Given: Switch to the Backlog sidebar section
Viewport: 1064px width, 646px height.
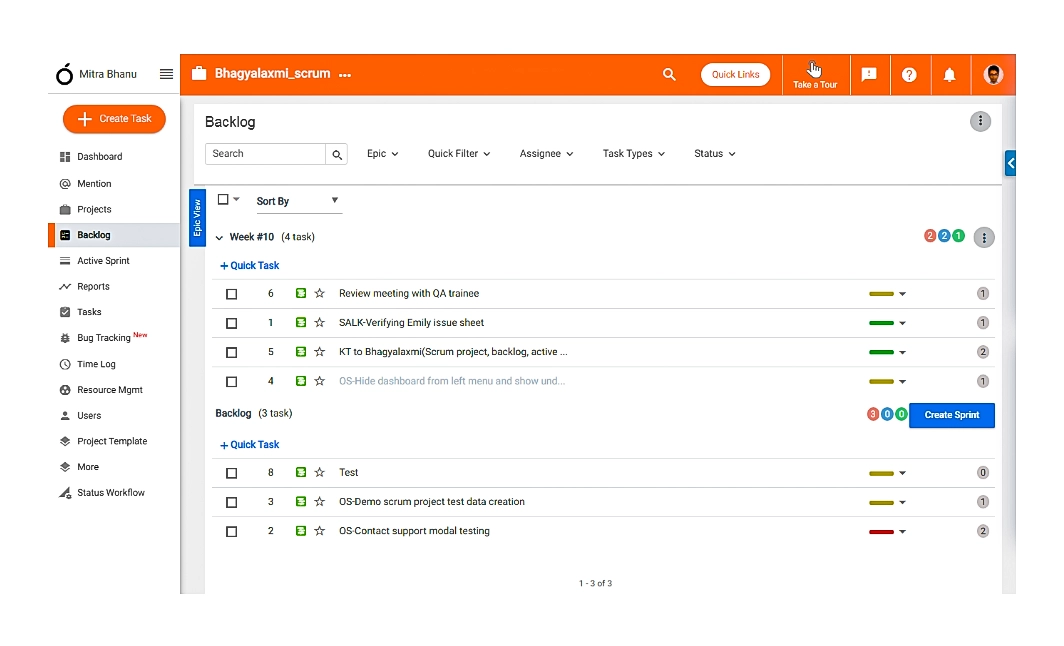Looking at the screenshot, I should pyautogui.click(x=94, y=234).
